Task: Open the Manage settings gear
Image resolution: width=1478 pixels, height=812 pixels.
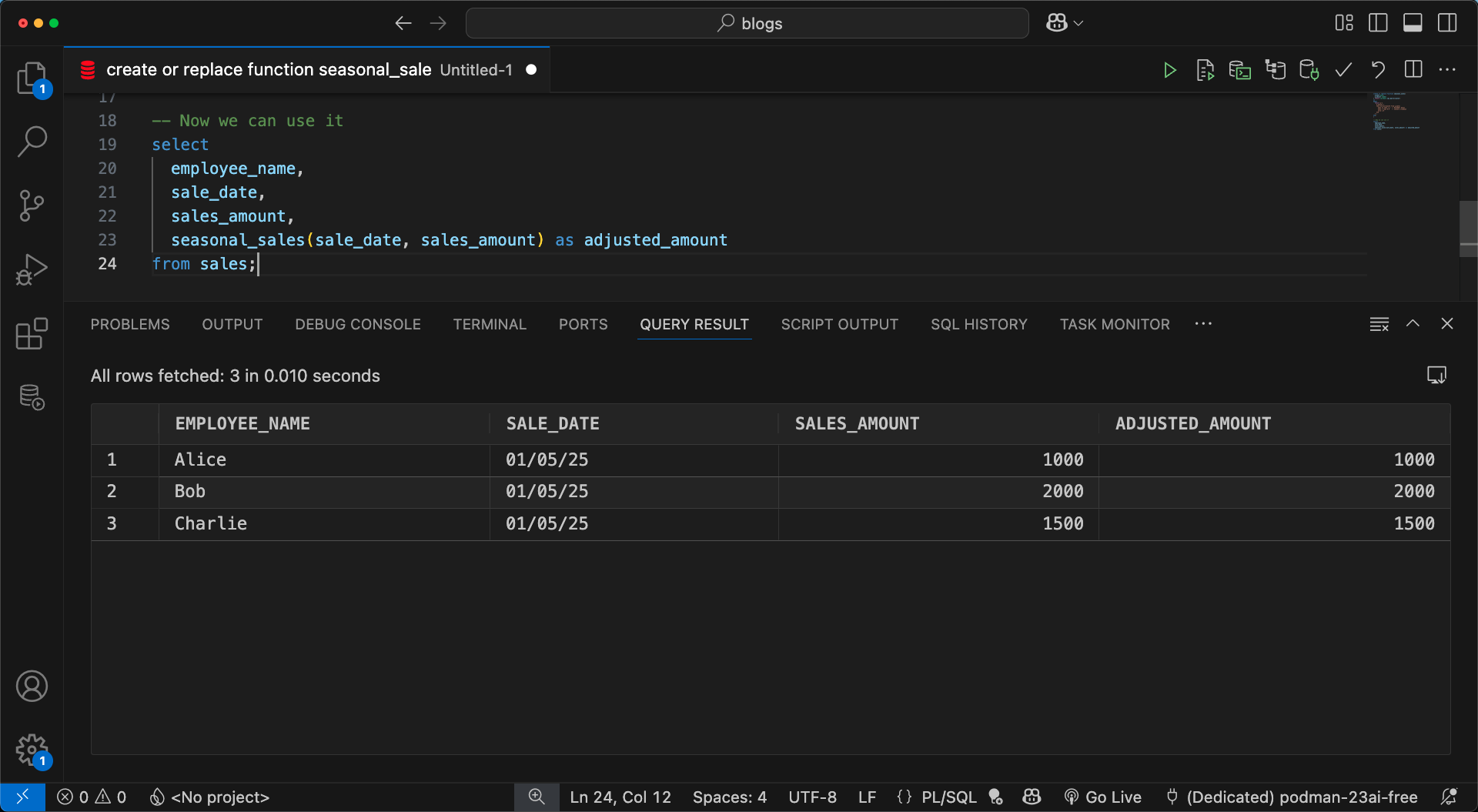Action: pos(32,750)
